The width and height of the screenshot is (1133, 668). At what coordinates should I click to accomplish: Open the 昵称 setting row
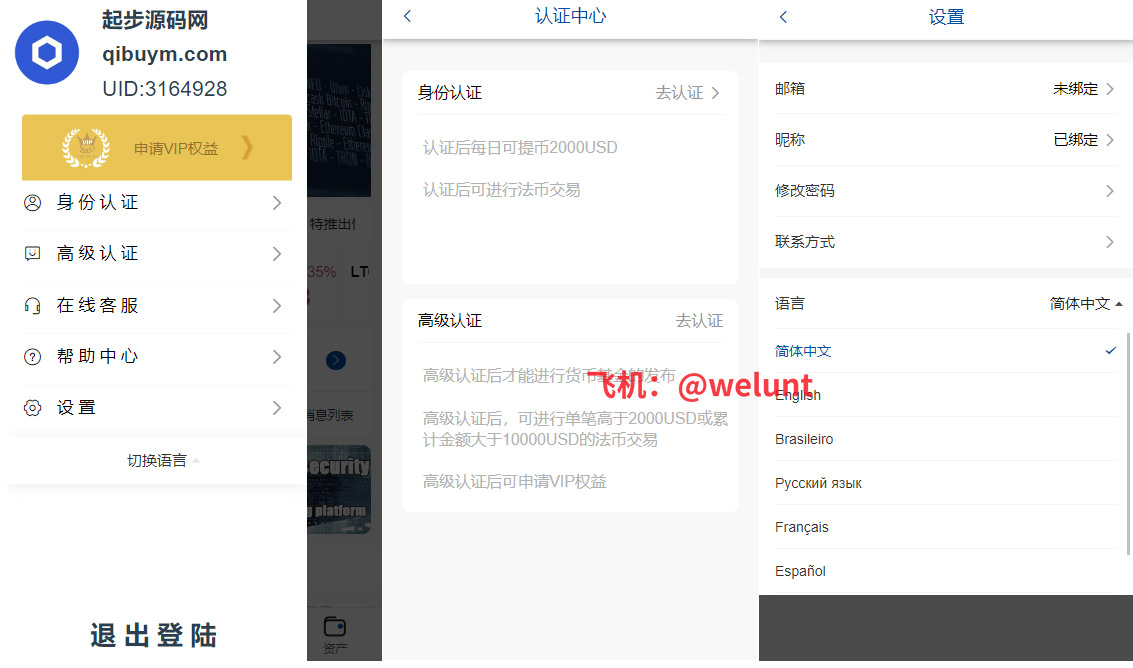(945, 140)
